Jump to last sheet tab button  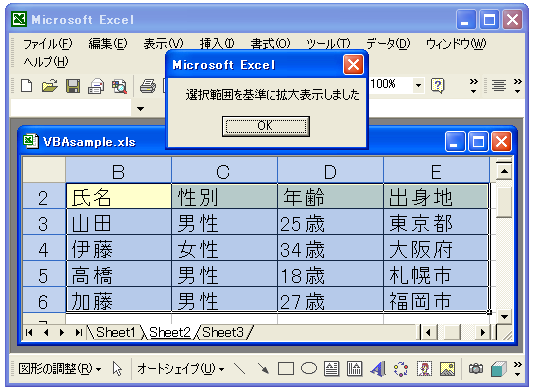point(79,332)
